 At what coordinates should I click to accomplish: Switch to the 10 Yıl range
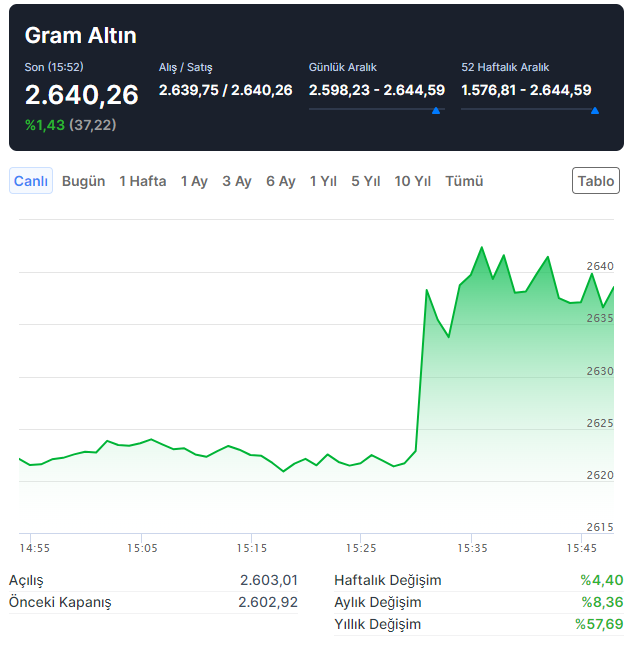[x=413, y=181]
